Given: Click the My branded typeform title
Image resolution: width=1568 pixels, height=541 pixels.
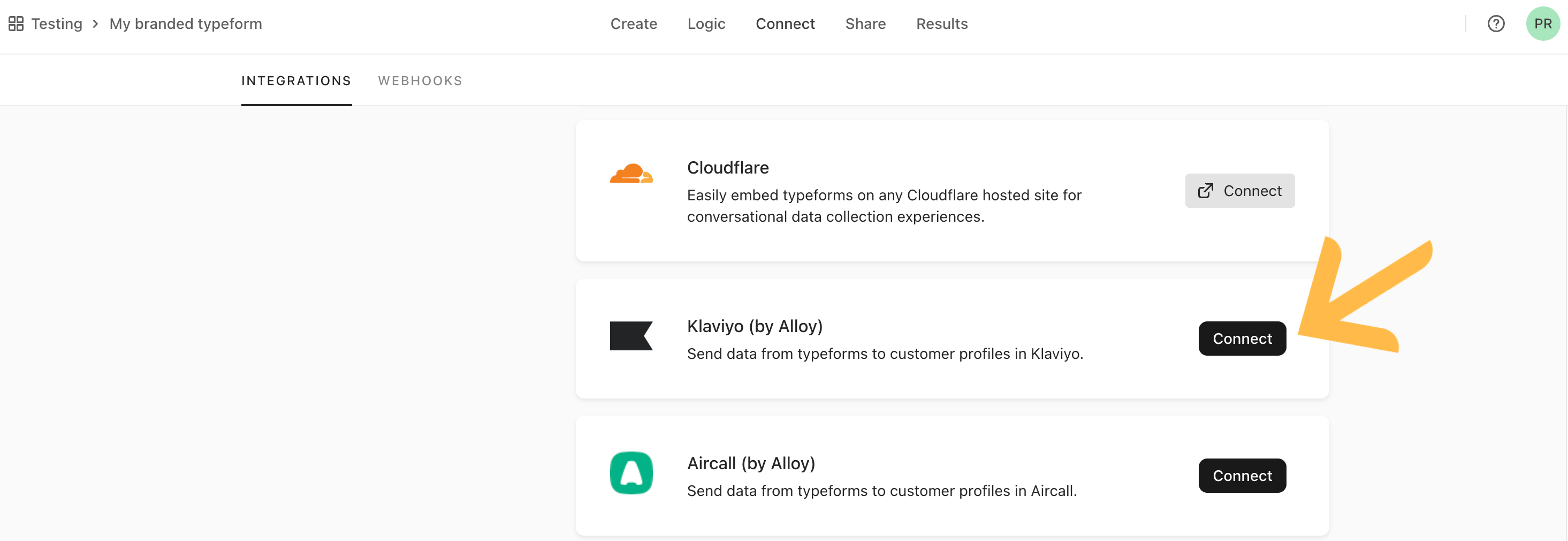Looking at the screenshot, I should [186, 24].
